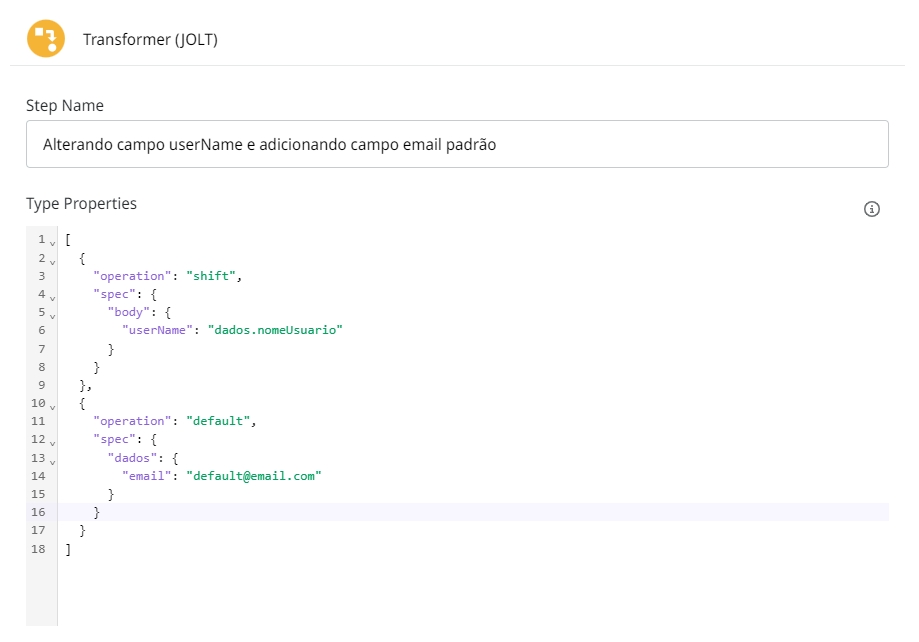The height and width of the screenshot is (642, 919).
Task: Click line number 16 in the gutter
Action: pos(39,512)
